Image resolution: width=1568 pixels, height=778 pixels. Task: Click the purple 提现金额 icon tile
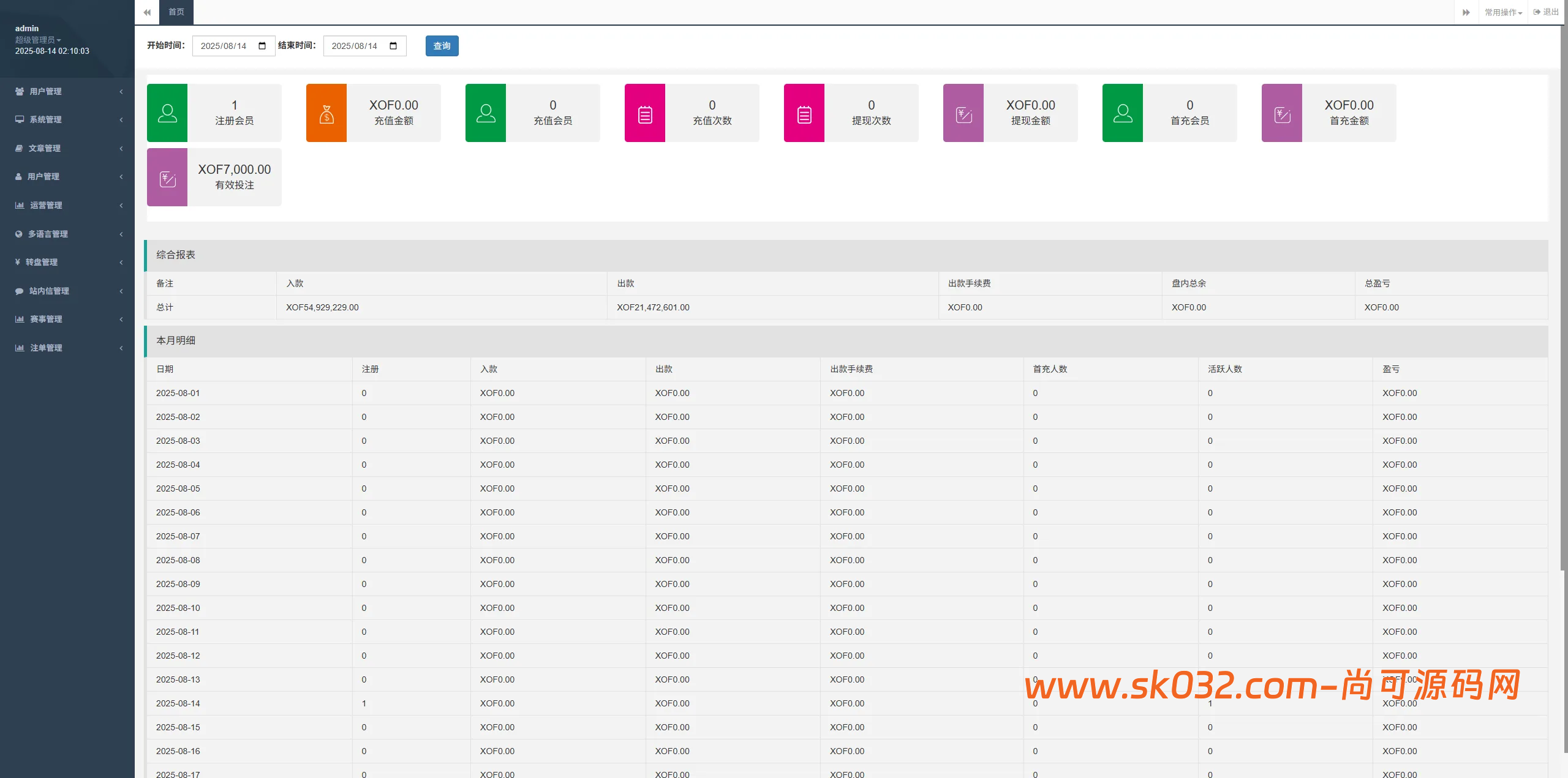point(963,113)
